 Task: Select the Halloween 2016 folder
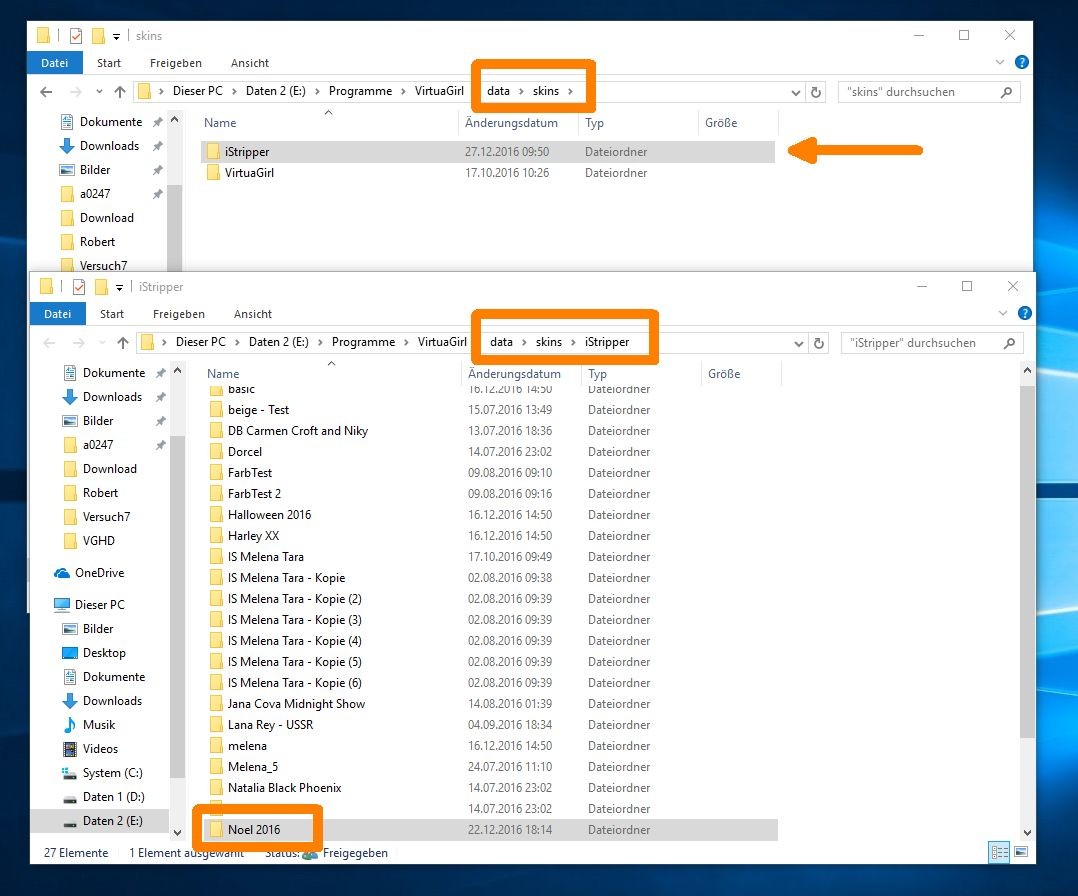pos(491,515)
